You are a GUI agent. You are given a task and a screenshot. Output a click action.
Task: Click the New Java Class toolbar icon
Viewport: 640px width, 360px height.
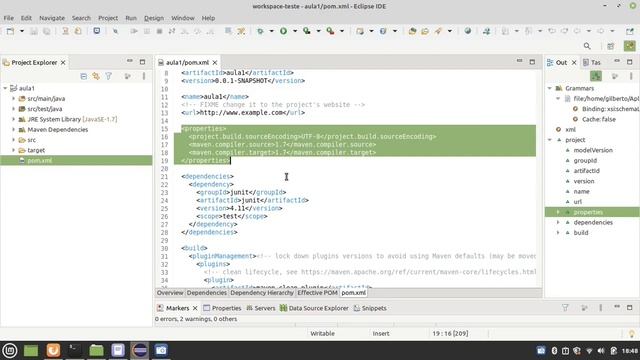coord(383,31)
